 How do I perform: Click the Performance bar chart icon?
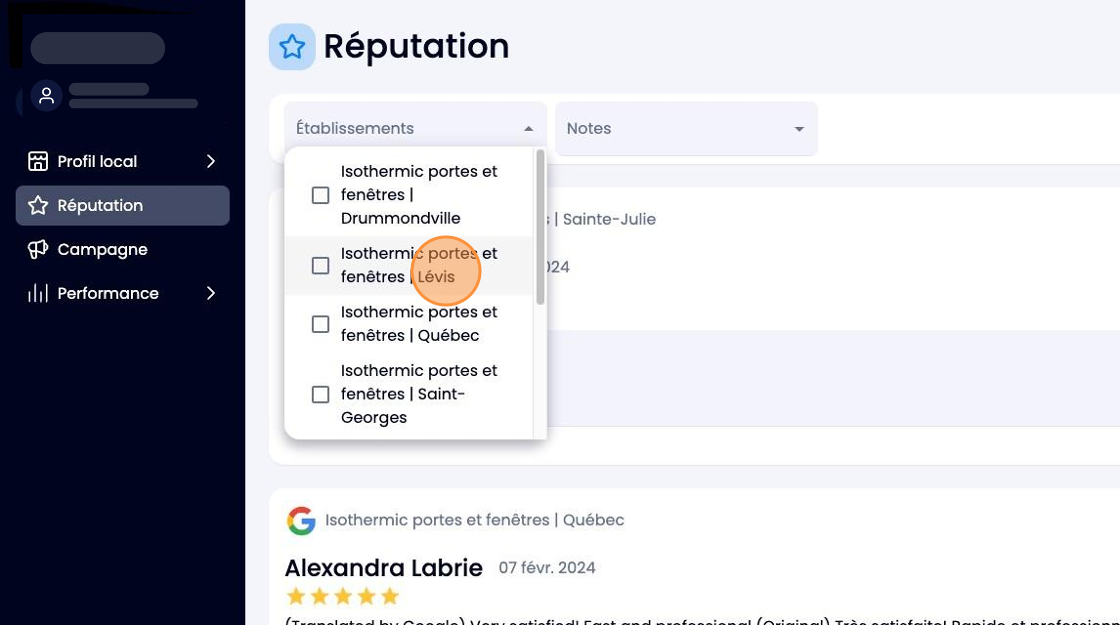point(38,293)
